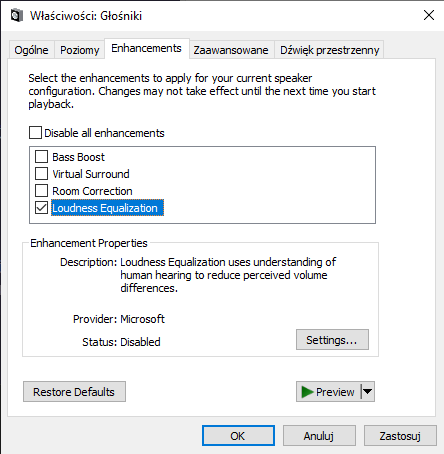Click the Restore Defaults button
Viewport: 444px width, 454px height.
(74, 392)
